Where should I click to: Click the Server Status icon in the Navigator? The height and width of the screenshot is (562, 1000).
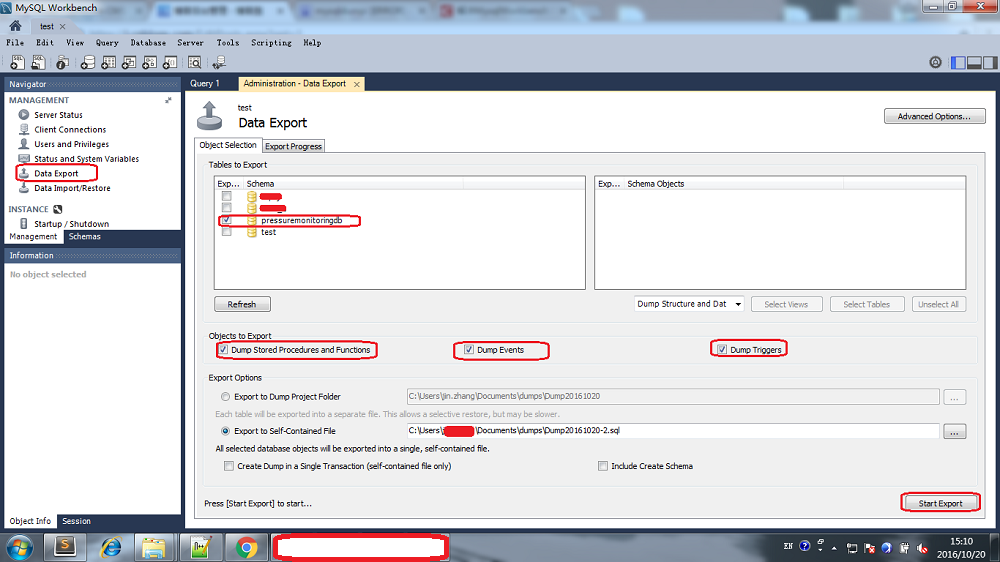24,115
